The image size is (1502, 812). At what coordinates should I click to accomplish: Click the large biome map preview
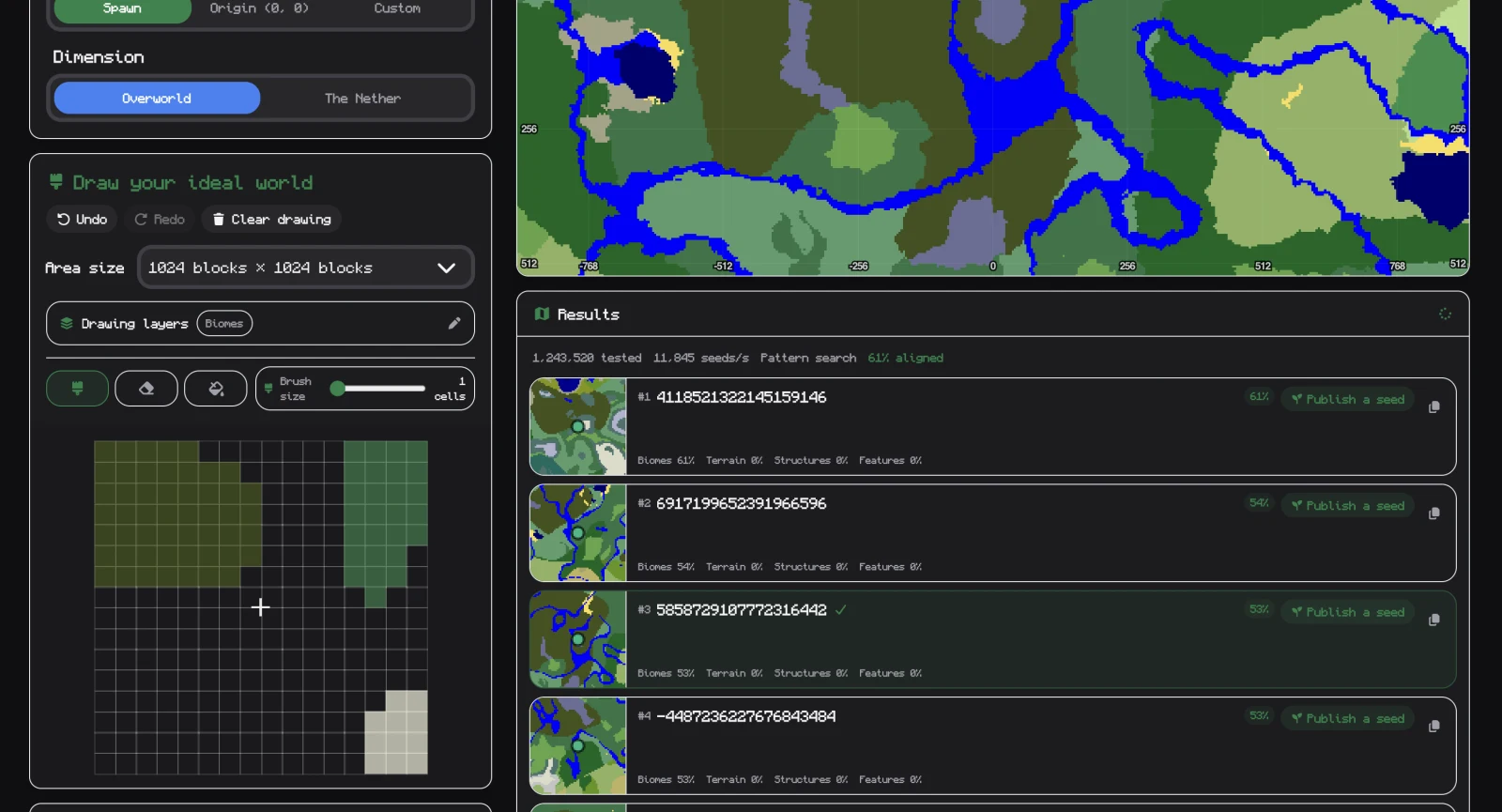click(x=993, y=137)
